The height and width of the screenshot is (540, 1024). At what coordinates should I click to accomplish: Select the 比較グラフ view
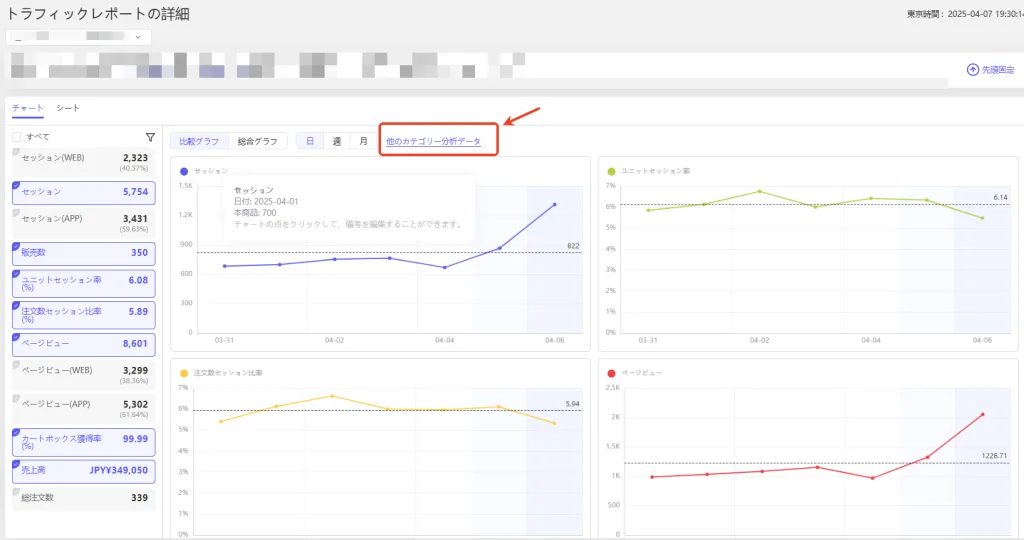click(199, 141)
